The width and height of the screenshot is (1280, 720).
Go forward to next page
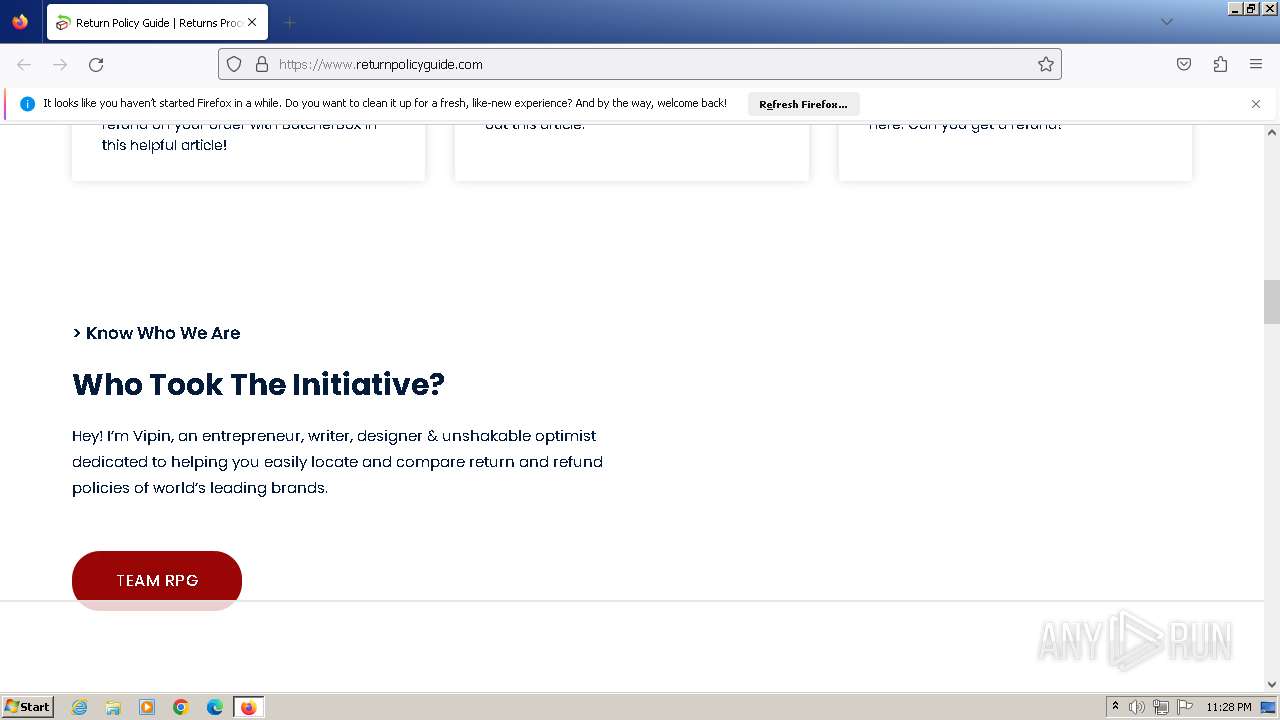[60, 64]
